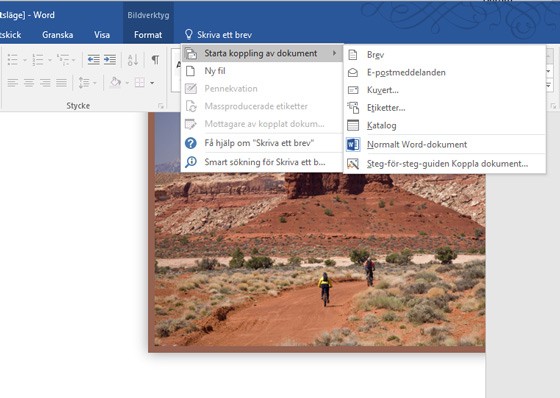The image size is (560, 398).
Task: Decrease paragraph indent
Action: coord(94,60)
